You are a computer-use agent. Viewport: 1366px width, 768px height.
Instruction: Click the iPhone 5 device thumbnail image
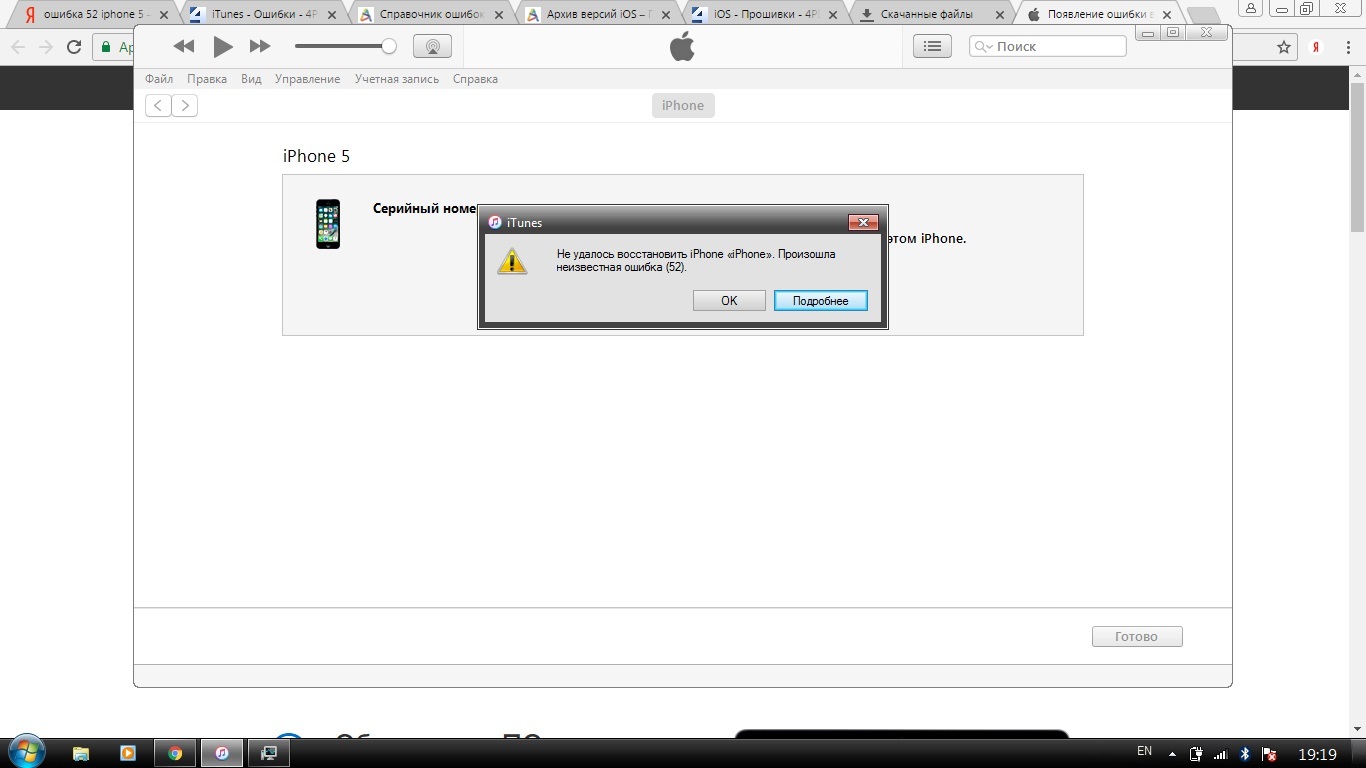point(328,224)
